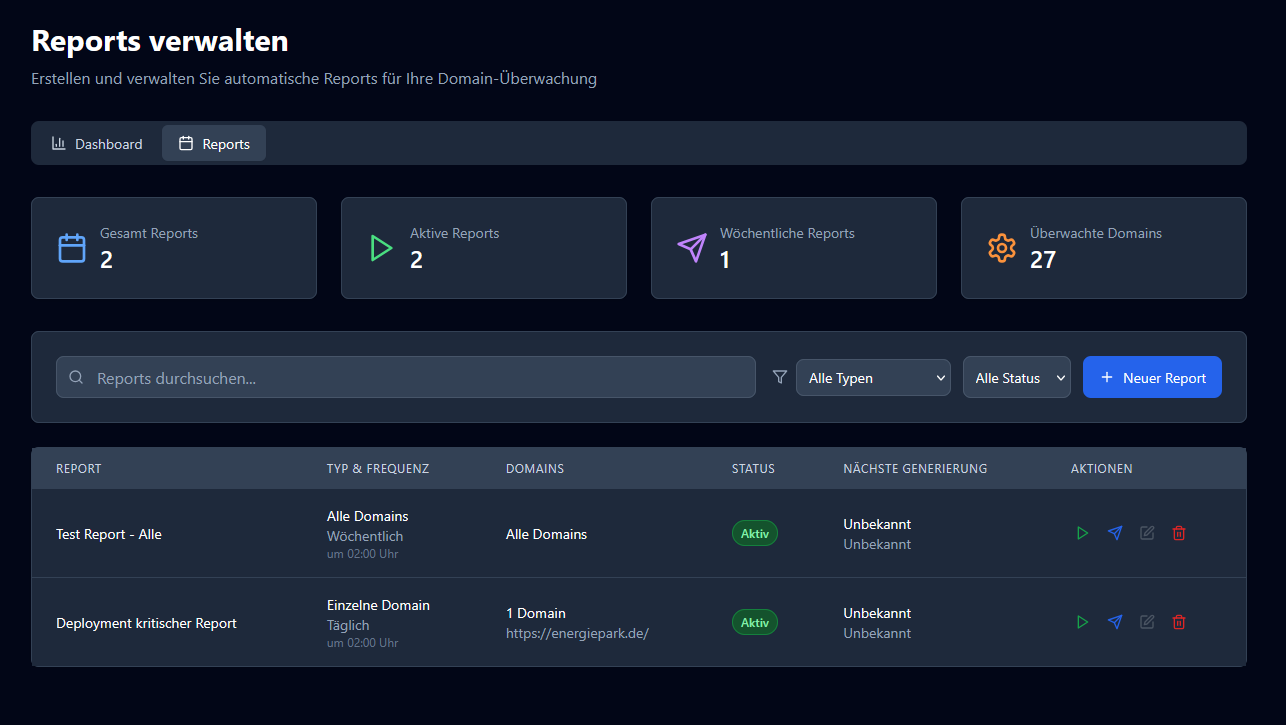Delete Deployment kritischer Report

pos(1179,623)
